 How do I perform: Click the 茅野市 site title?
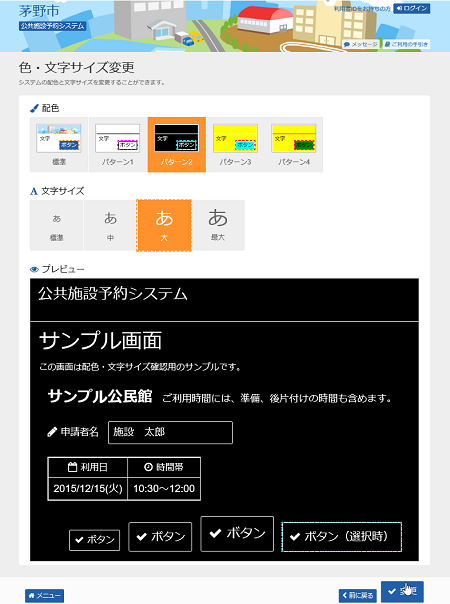pyautogui.click(x=39, y=11)
